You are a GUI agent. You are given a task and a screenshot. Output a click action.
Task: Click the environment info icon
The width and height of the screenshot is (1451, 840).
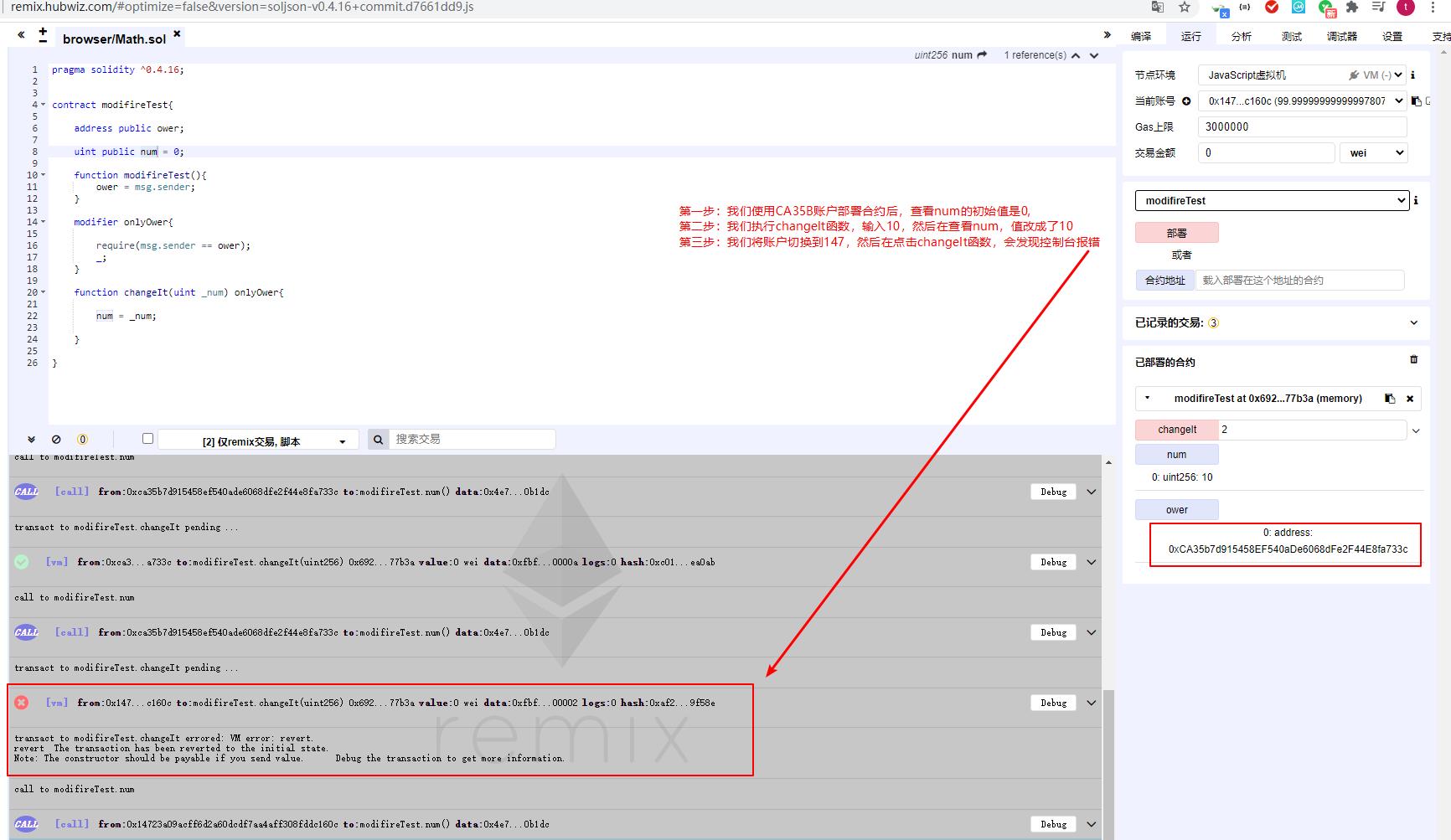coord(1413,75)
